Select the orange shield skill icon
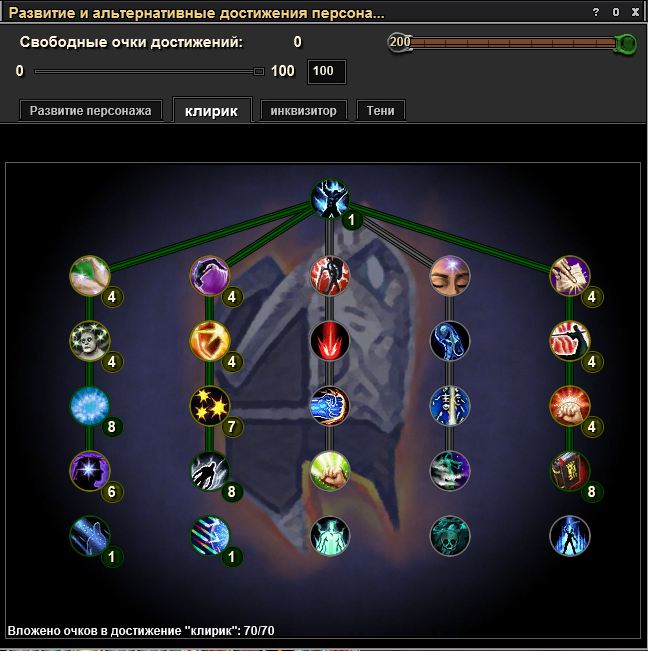Screen dimensions: 648x651 point(210,340)
